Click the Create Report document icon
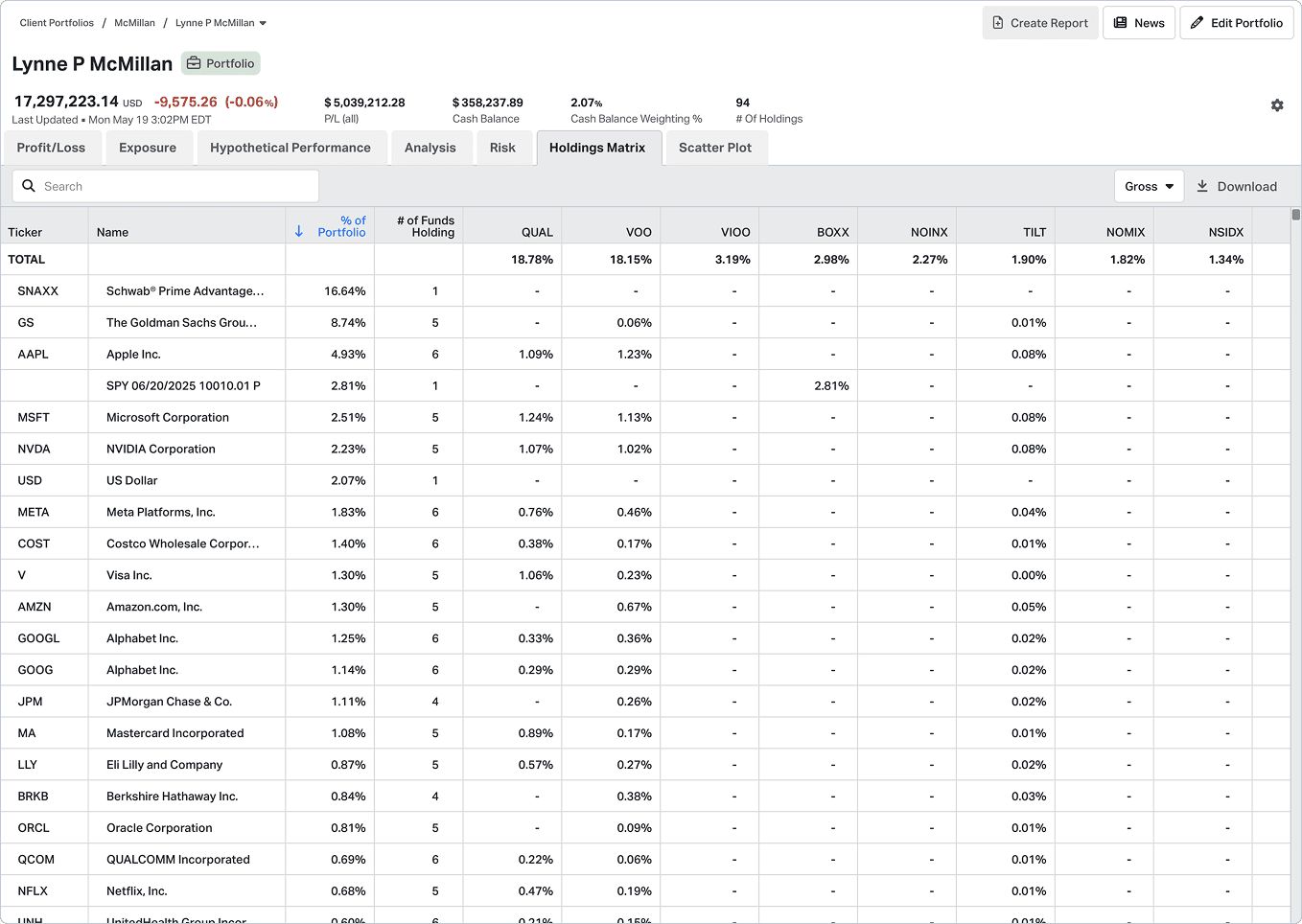 pyautogui.click(x=997, y=22)
